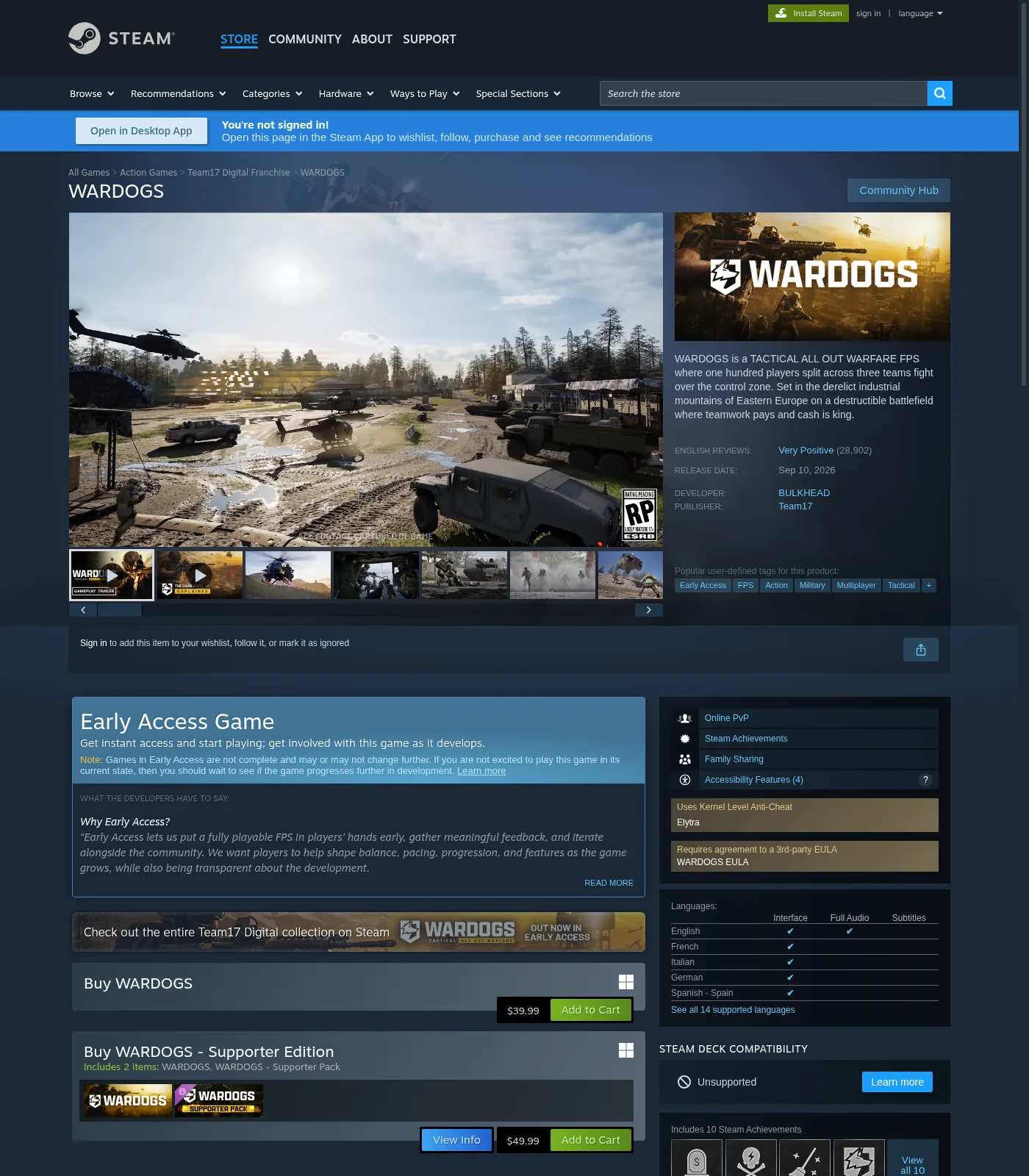Click the Family Sharing people icon
1029x1176 pixels.
click(684, 759)
